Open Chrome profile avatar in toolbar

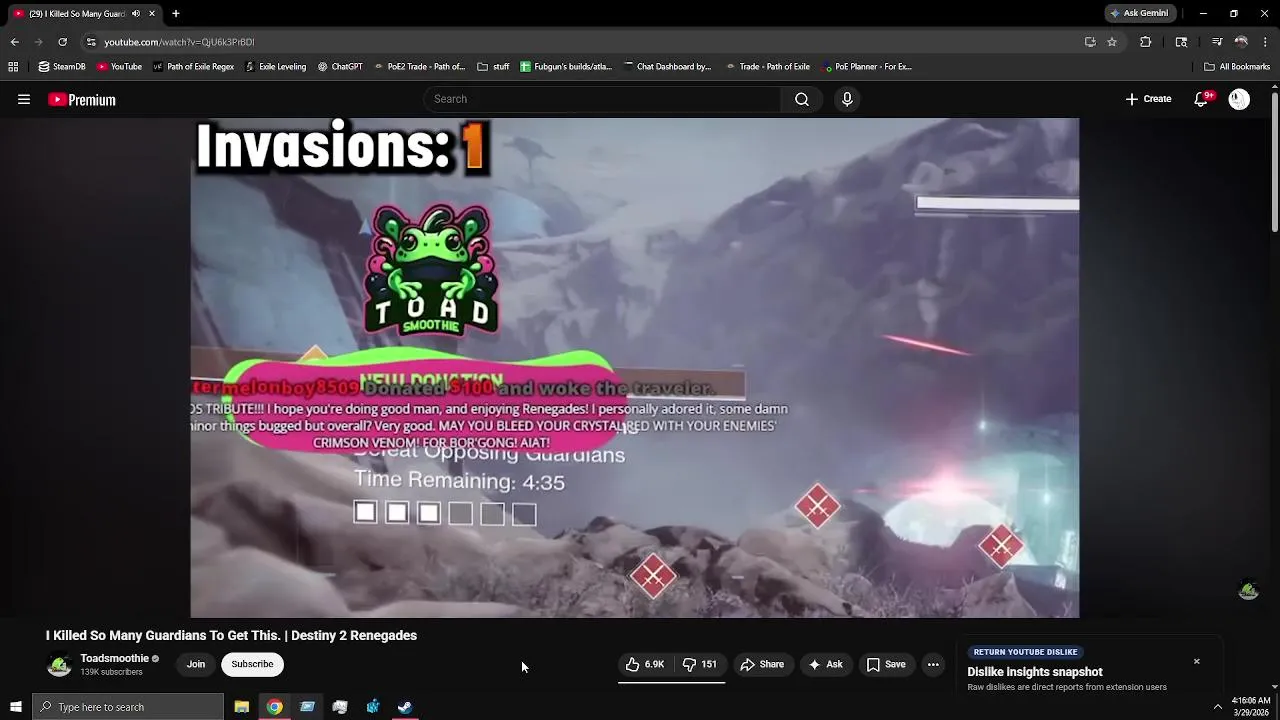coord(1241,42)
